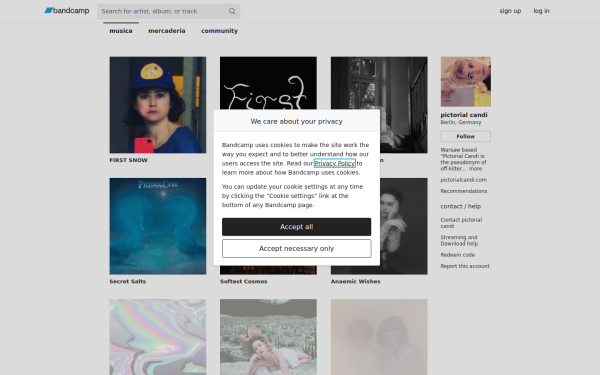Click the 'Berlin, Germany' location text
Screen dimensions: 600x375
(x=461, y=122)
